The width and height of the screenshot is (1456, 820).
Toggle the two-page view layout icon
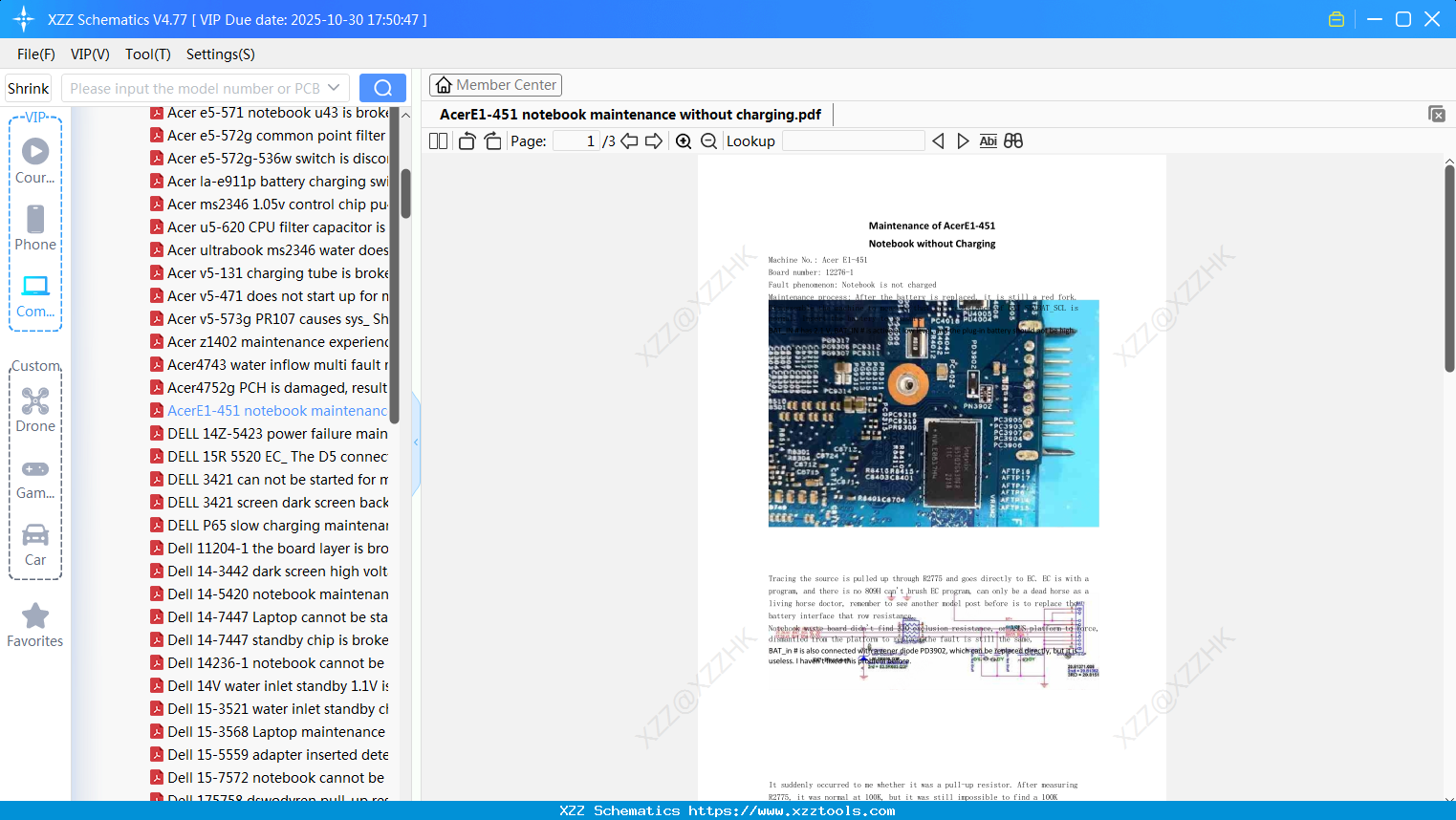pos(438,141)
